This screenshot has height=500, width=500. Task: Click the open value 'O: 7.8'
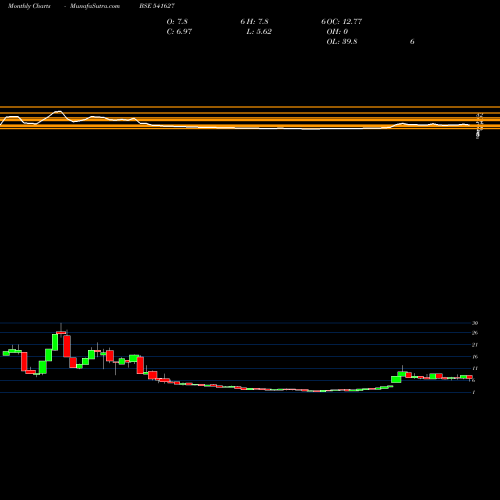pos(177,22)
